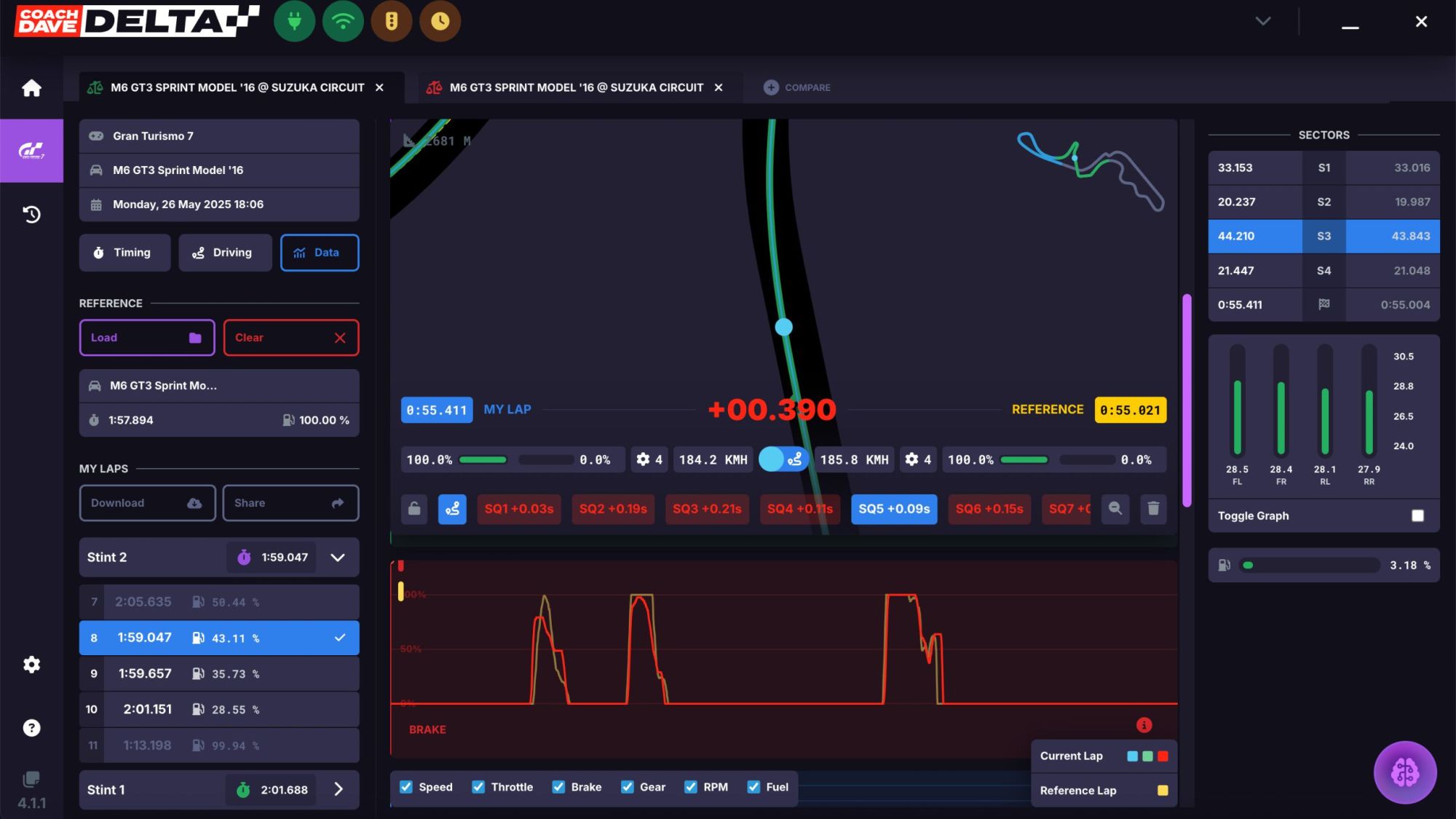Click the magnifier zoom icon
Image resolution: width=1456 pixels, height=819 pixels.
tap(1115, 509)
